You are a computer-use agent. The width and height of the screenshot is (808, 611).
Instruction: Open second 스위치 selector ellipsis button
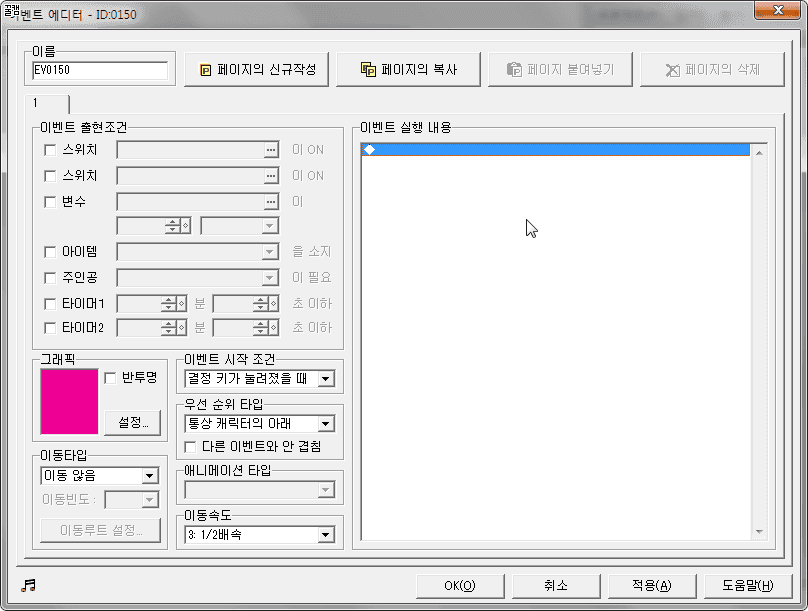tap(270, 176)
